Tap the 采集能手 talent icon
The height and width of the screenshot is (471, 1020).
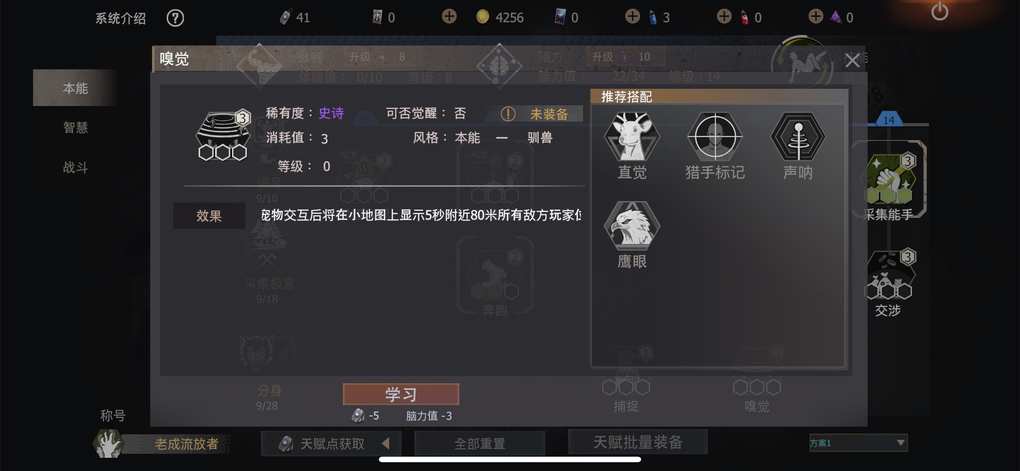click(888, 178)
